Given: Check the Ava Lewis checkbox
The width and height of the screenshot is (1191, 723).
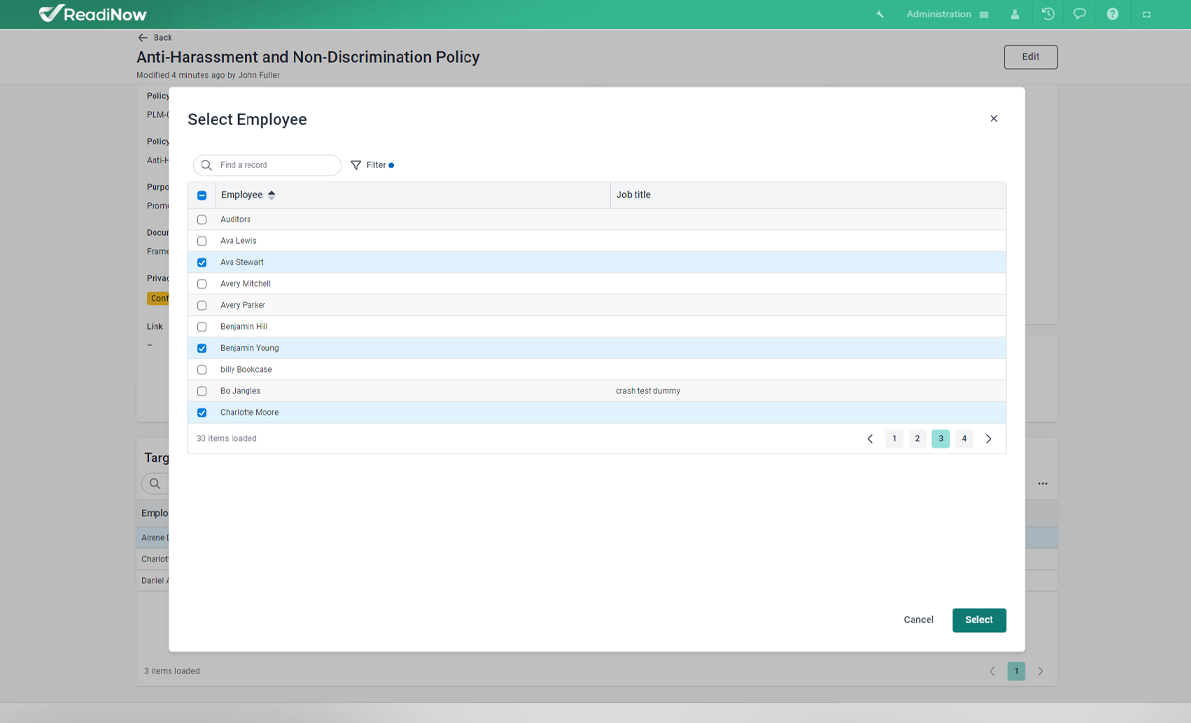Looking at the screenshot, I should click(x=202, y=241).
